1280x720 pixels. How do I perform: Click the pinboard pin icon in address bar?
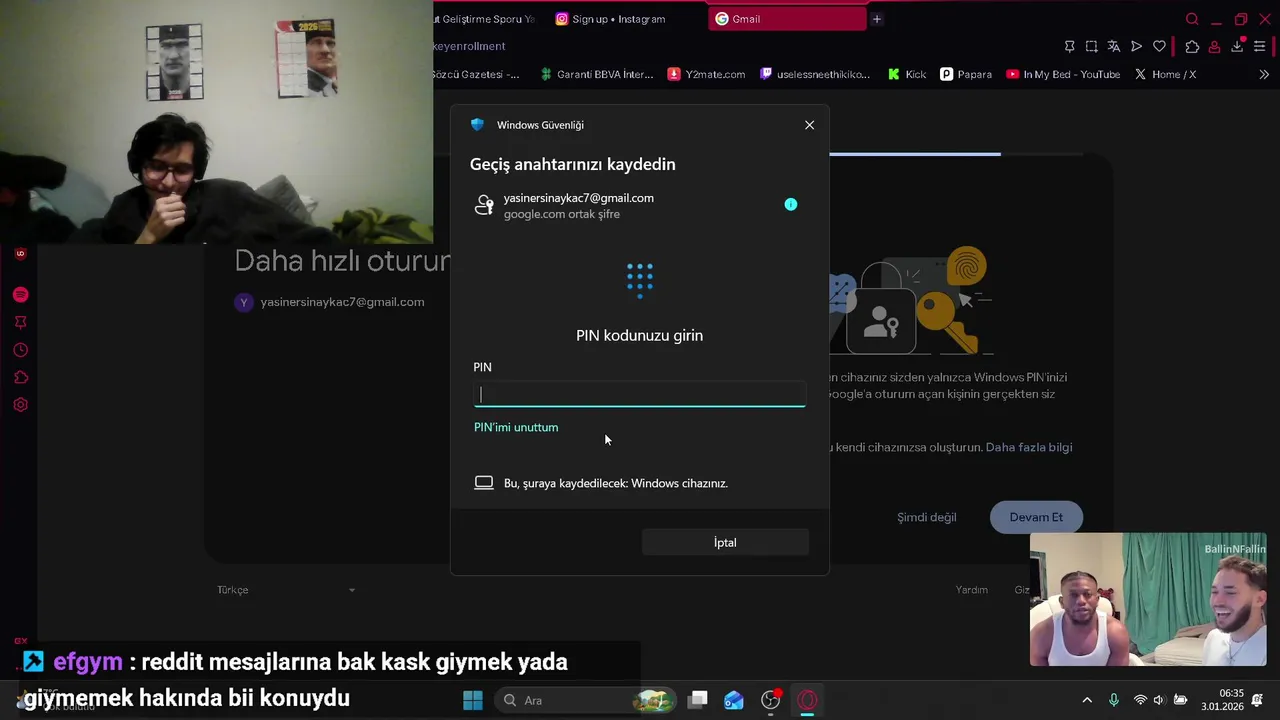coord(1069,46)
